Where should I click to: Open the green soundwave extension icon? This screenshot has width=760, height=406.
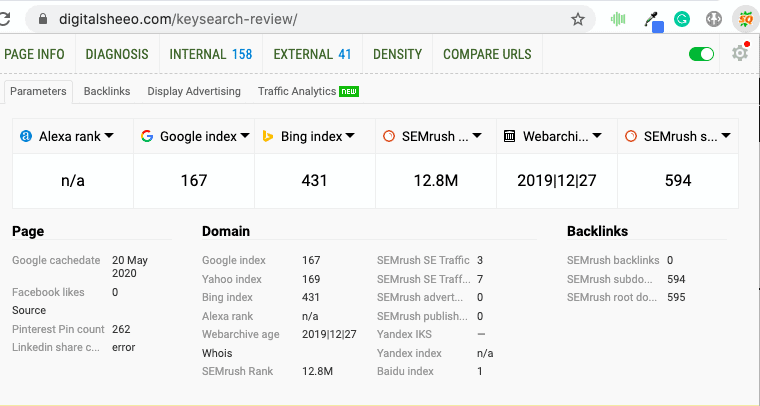pyautogui.click(x=618, y=19)
